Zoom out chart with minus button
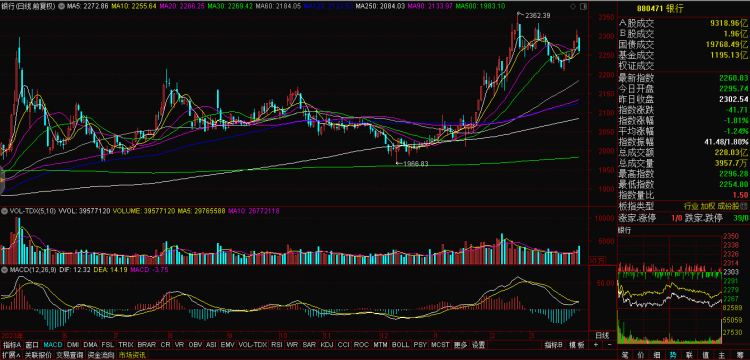Image resolution: width=750 pixels, height=360 pixels. (x=609, y=345)
